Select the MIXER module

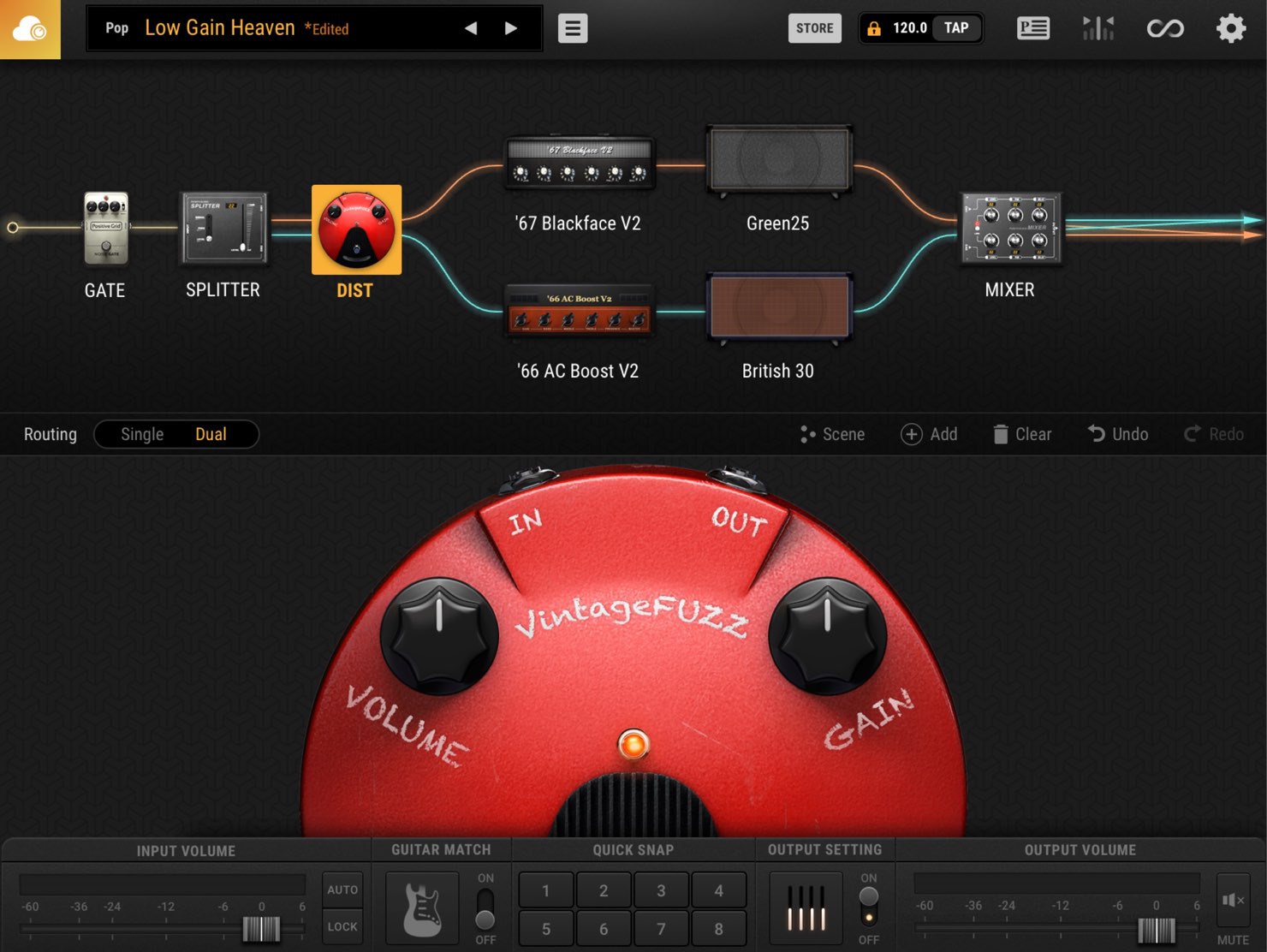click(x=1011, y=228)
